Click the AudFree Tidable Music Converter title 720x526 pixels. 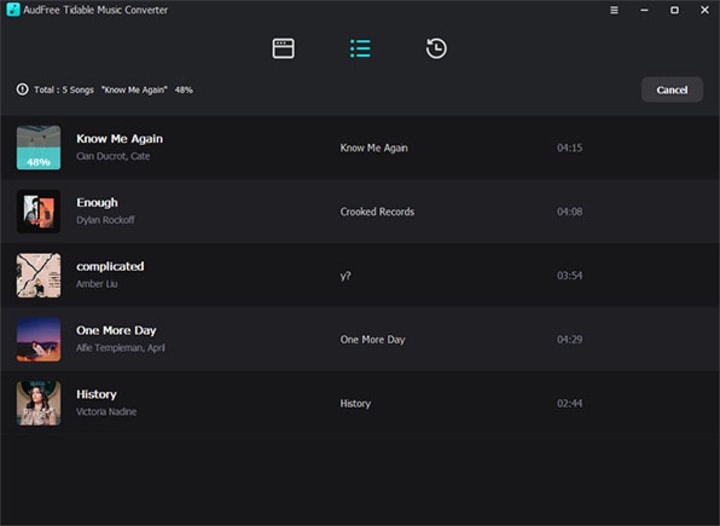[x=96, y=10]
